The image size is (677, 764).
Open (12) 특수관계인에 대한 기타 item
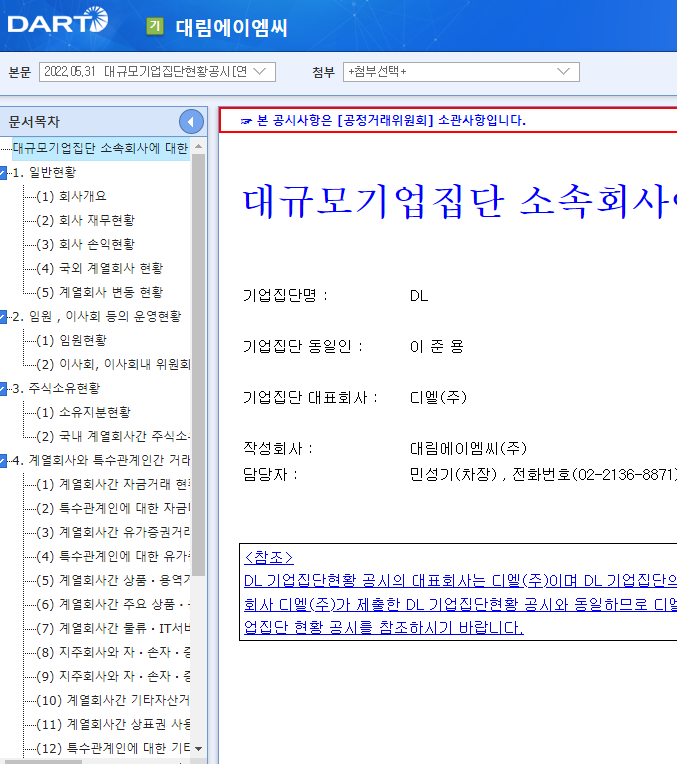click(x=113, y=748)
